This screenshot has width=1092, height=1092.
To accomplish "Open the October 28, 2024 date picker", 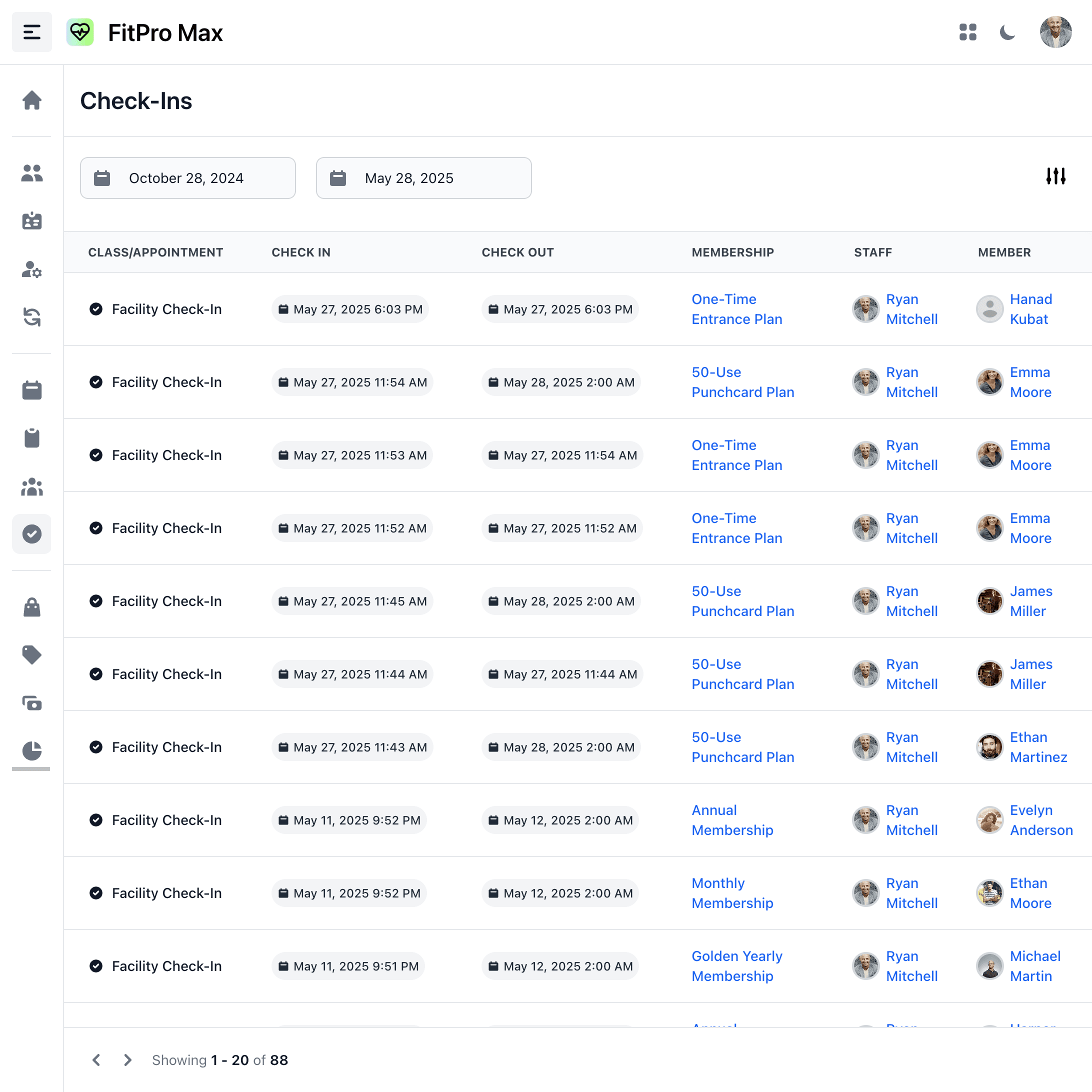I will 187,178.
